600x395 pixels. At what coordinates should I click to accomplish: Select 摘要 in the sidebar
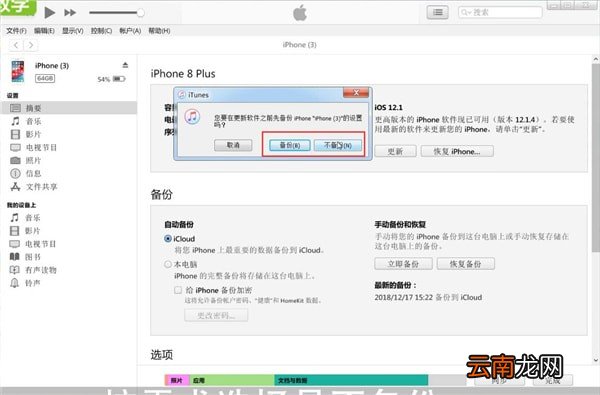point(68,108)
